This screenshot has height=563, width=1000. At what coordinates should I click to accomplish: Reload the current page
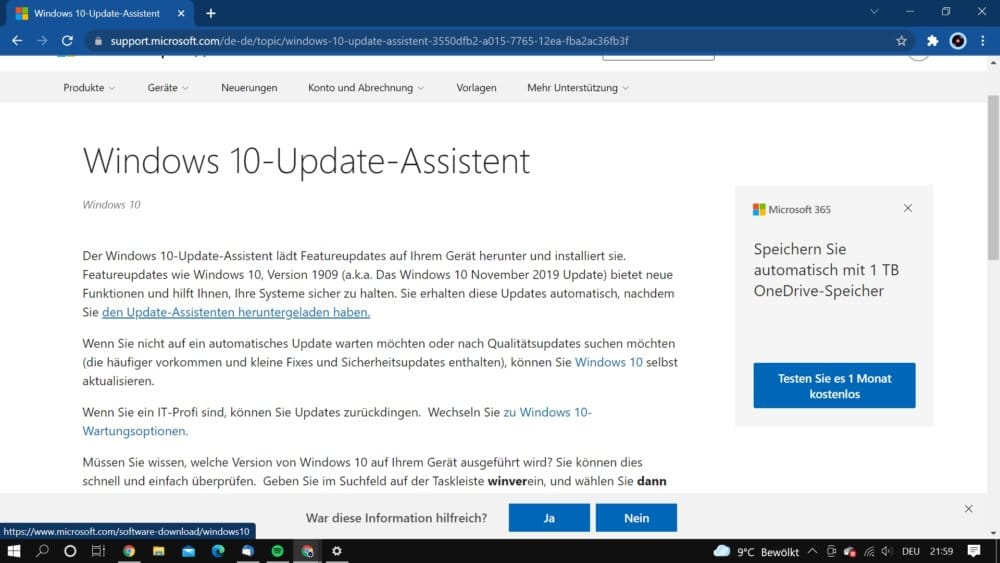[x=67, y=41]
